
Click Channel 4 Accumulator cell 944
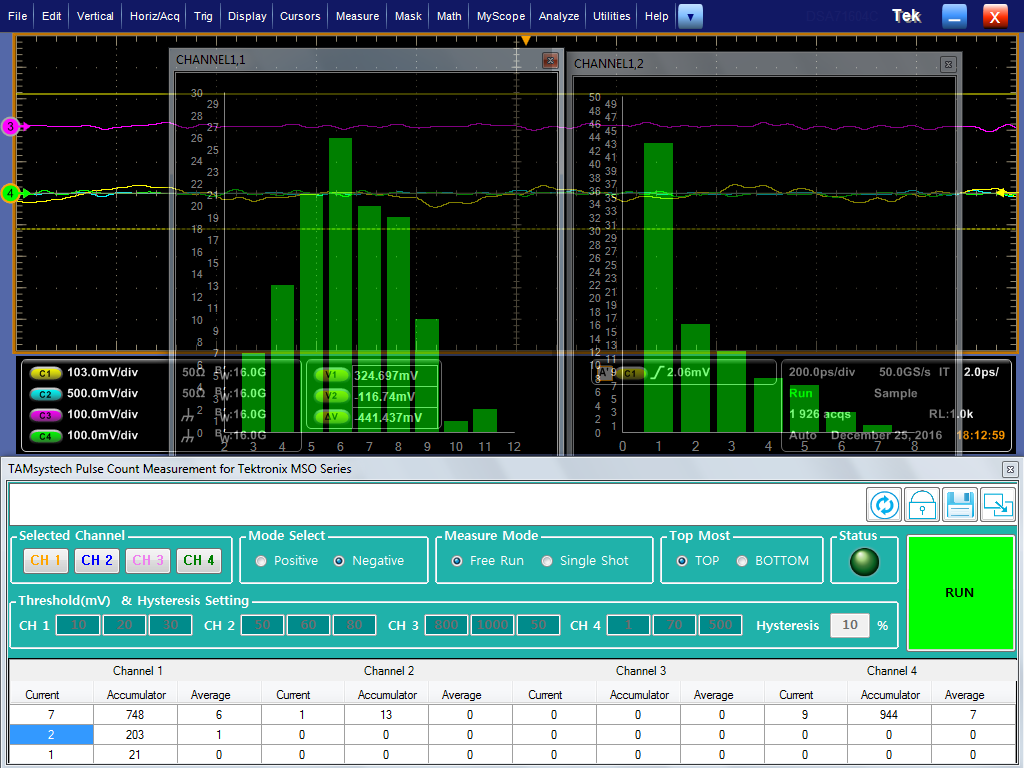(x=889, y=714)
